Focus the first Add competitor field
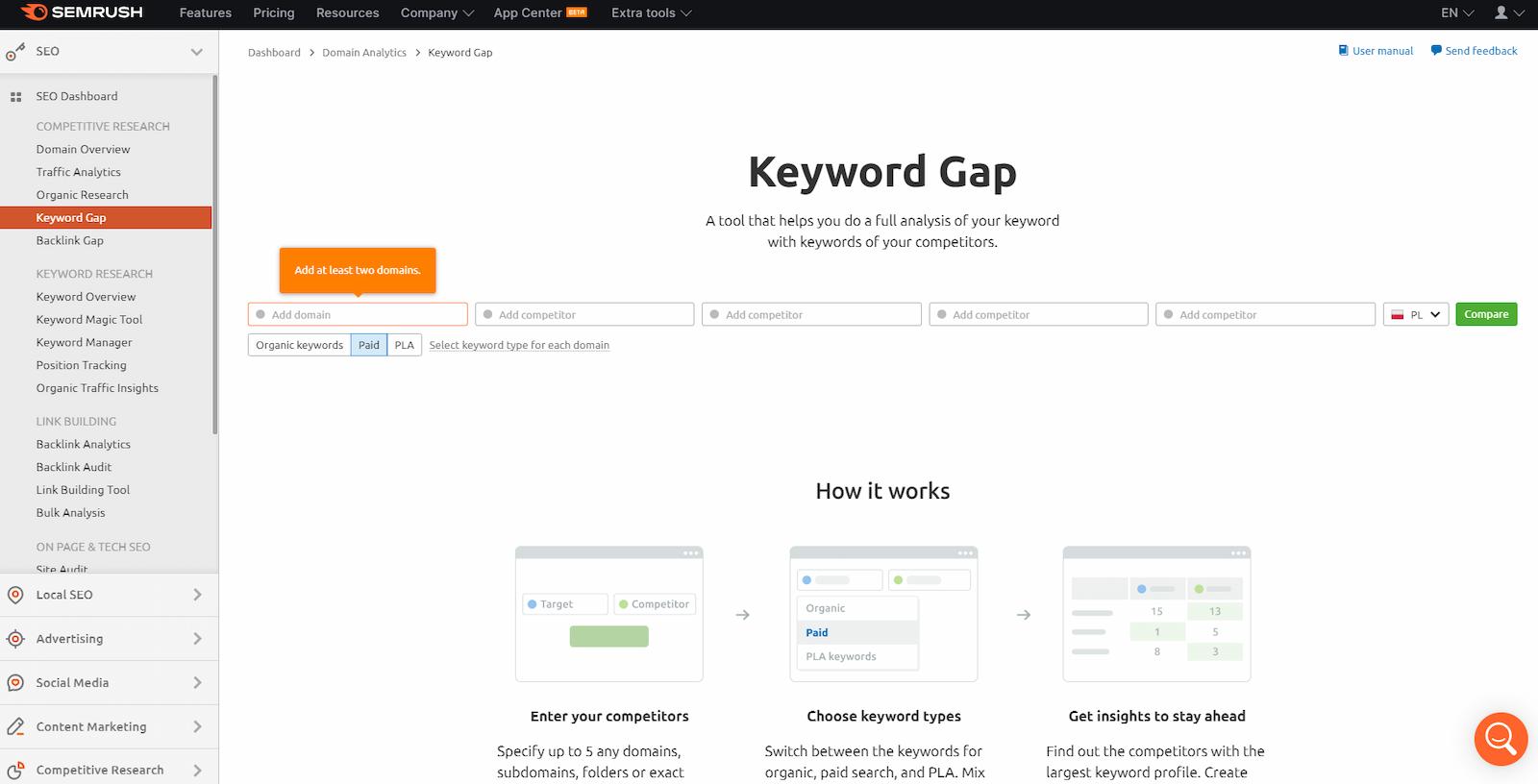The height and width of the screenshot is (784, 1538). (584, 314)
